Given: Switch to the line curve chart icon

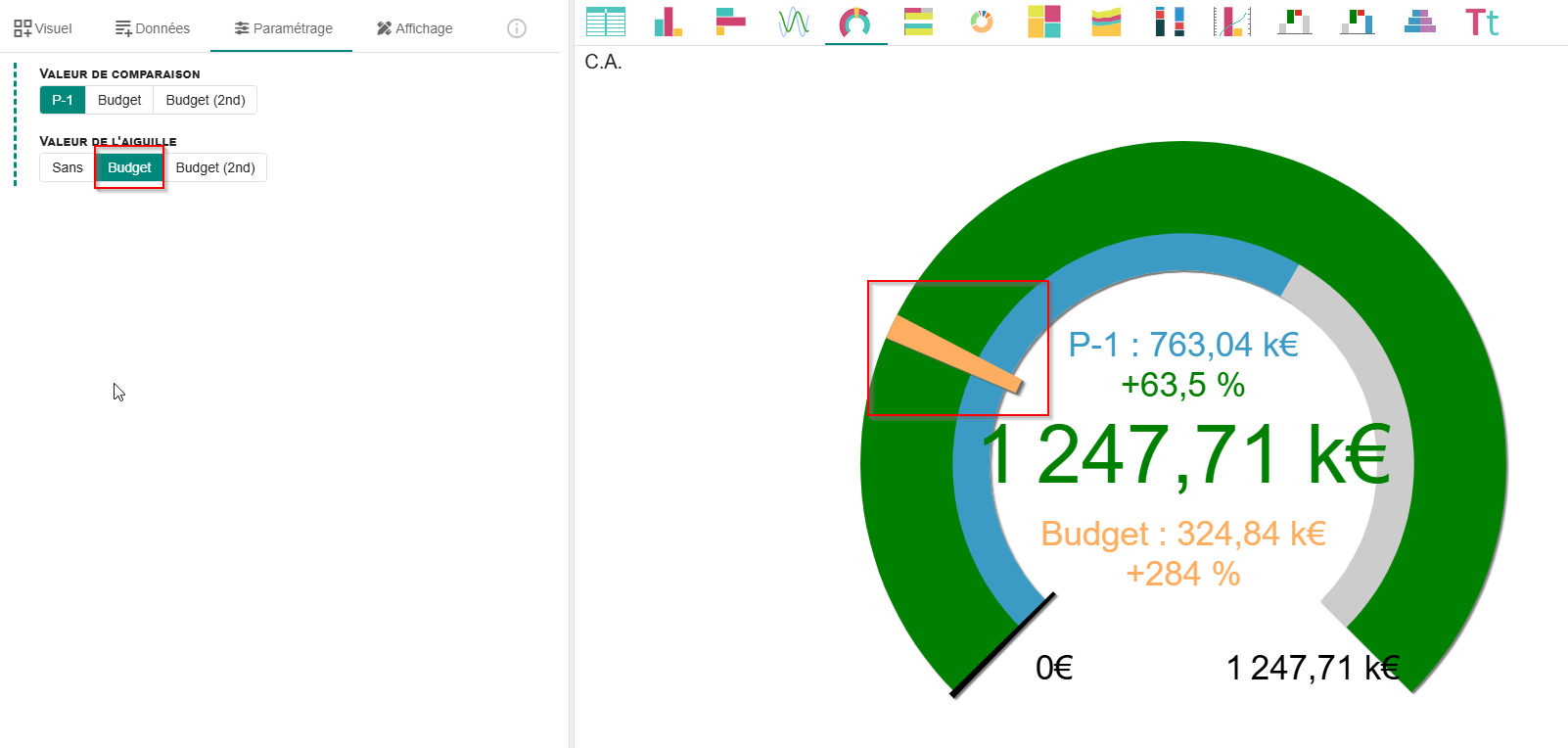Looking at the screenshot, I should point(794,22).
